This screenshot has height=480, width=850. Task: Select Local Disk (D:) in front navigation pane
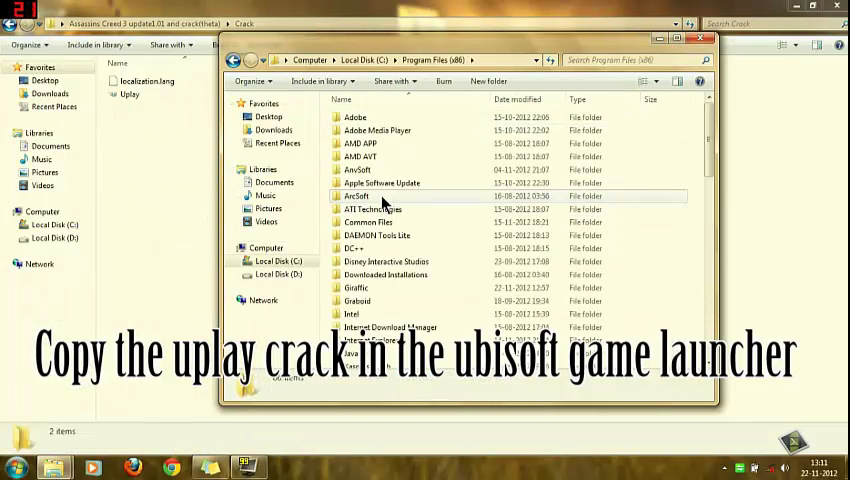278,274
